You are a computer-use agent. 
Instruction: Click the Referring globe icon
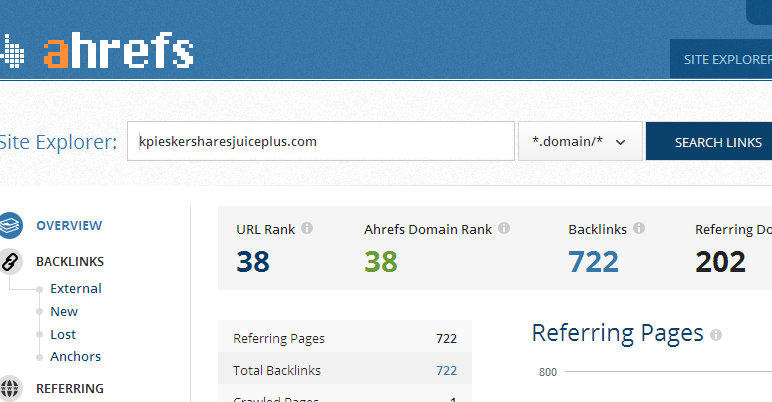click(11, 388)
